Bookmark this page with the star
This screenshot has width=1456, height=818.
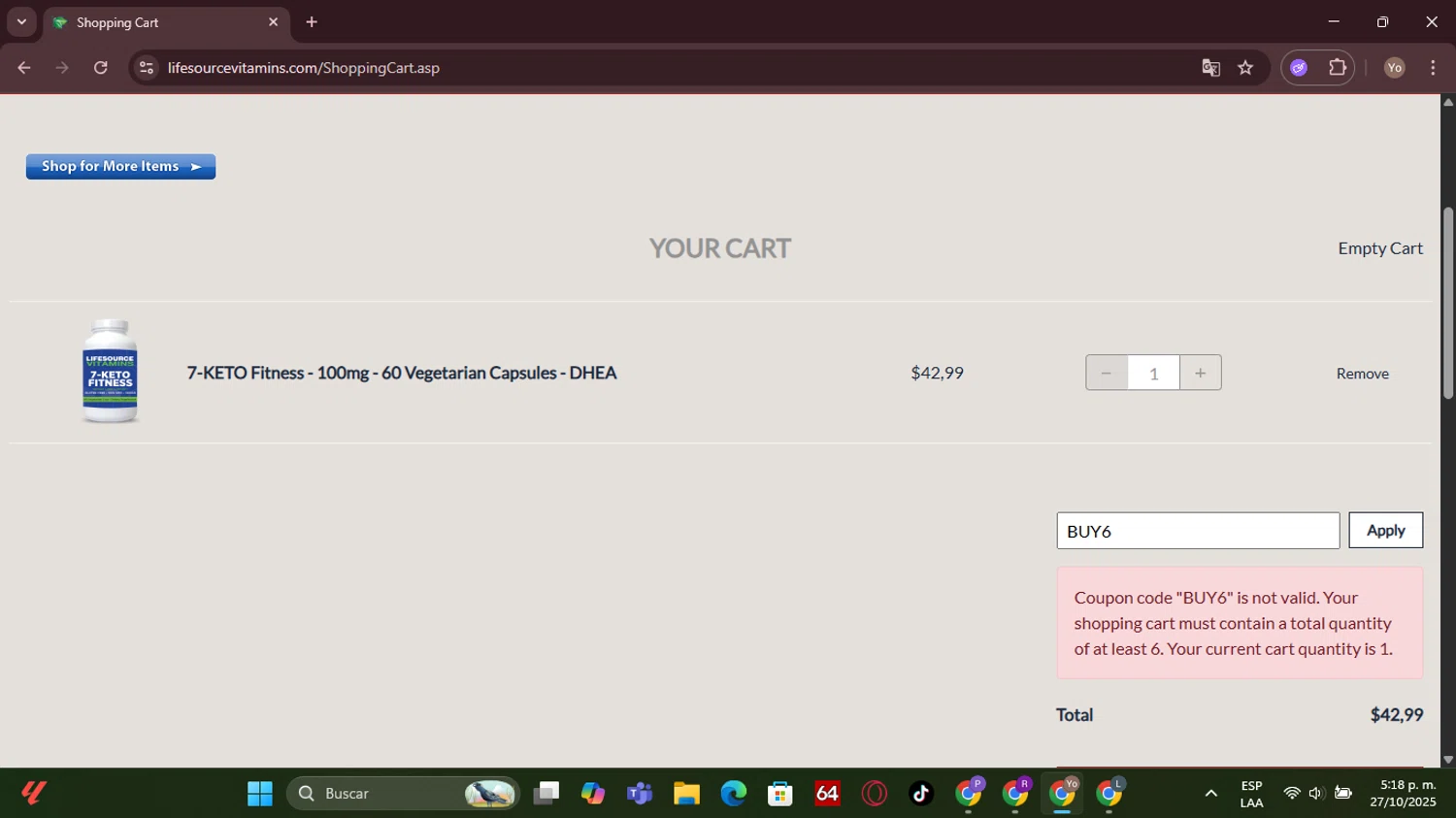[1245, 68]
